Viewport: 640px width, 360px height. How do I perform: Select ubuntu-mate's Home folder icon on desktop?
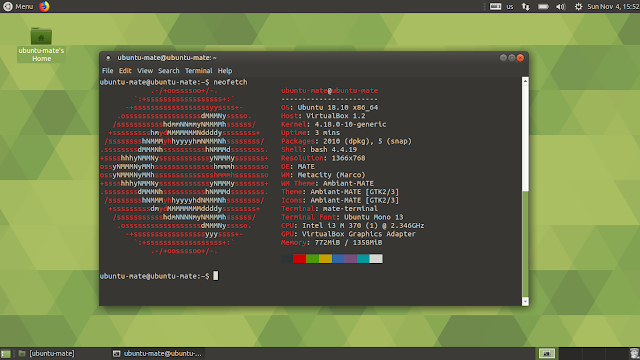41,45
